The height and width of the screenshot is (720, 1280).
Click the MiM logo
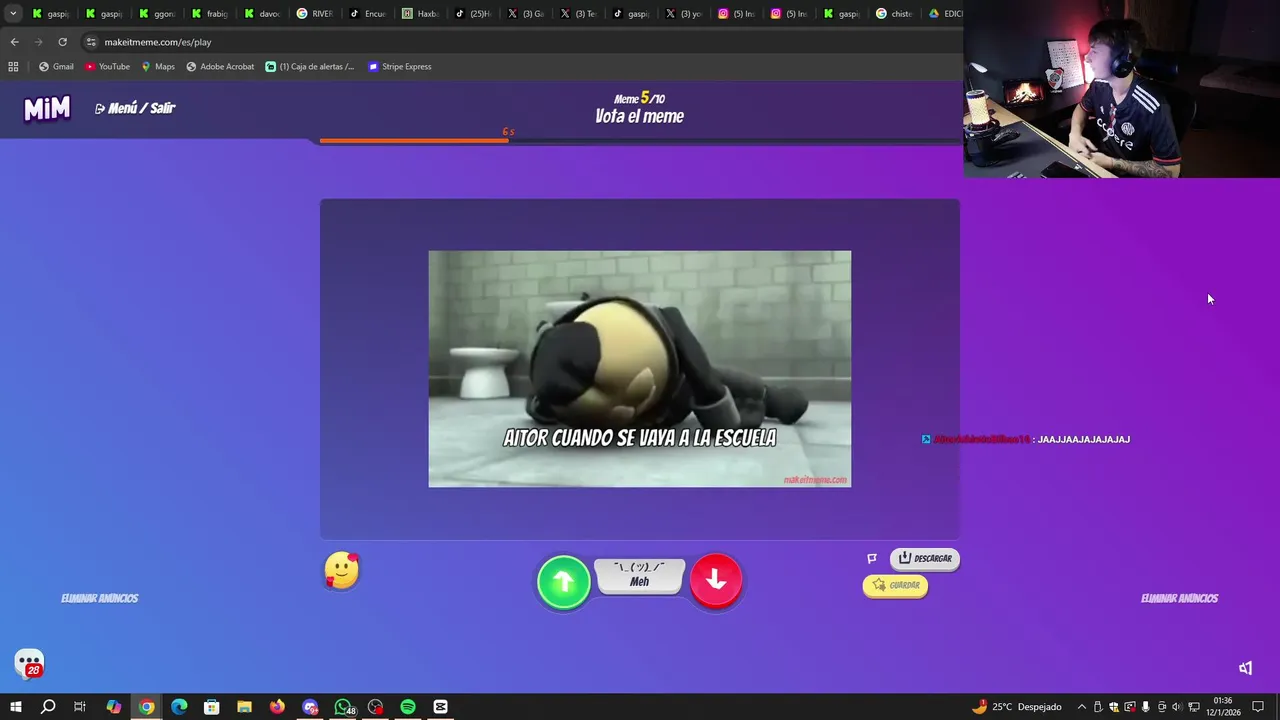click(47, 108)
